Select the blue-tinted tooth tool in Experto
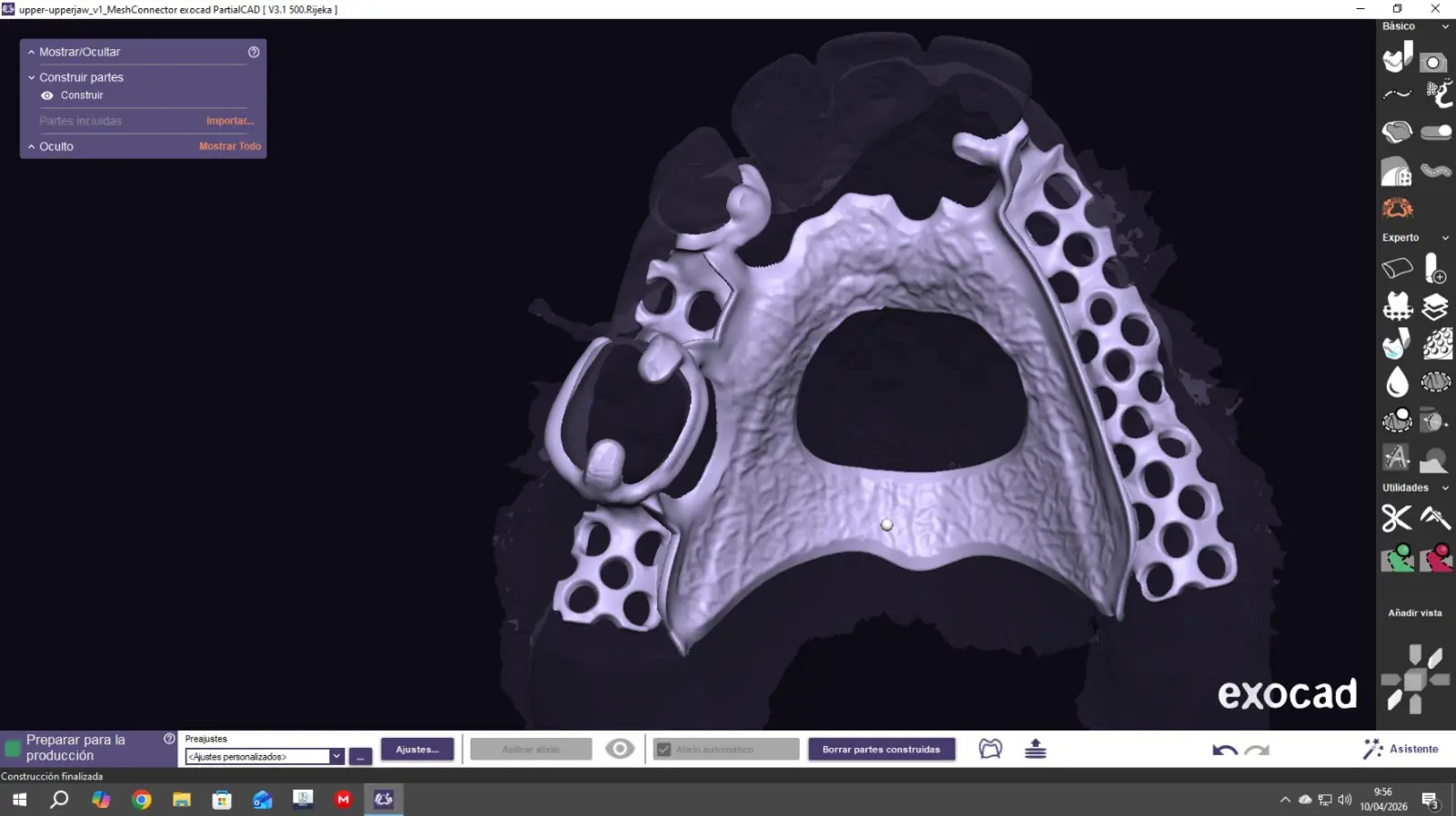This screenshot has height=816, width=1456. 1397,344
